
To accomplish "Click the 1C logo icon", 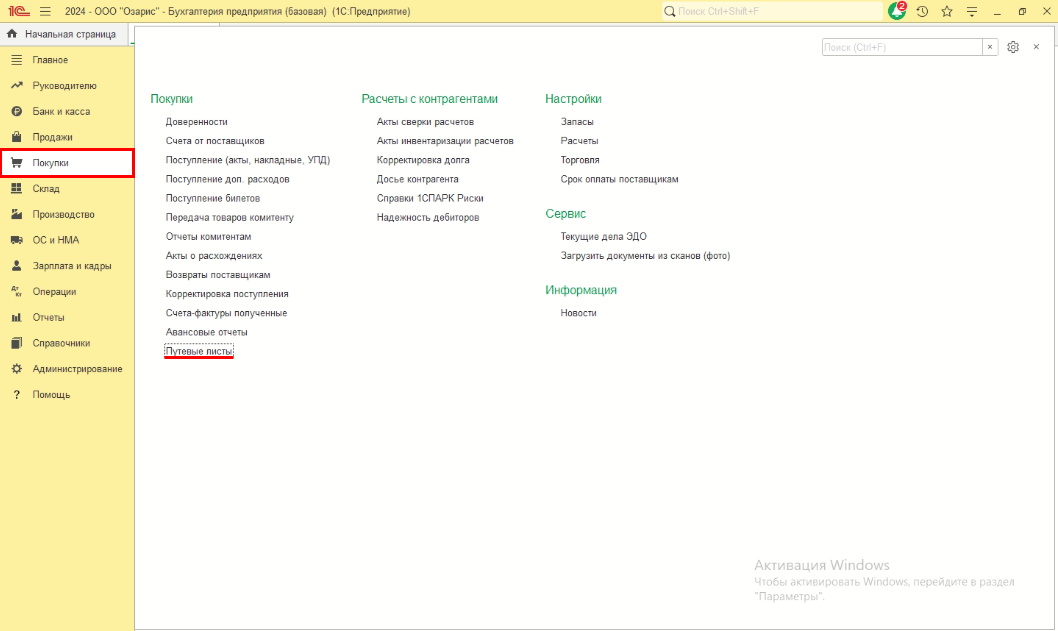I will [x=18, y=11].
